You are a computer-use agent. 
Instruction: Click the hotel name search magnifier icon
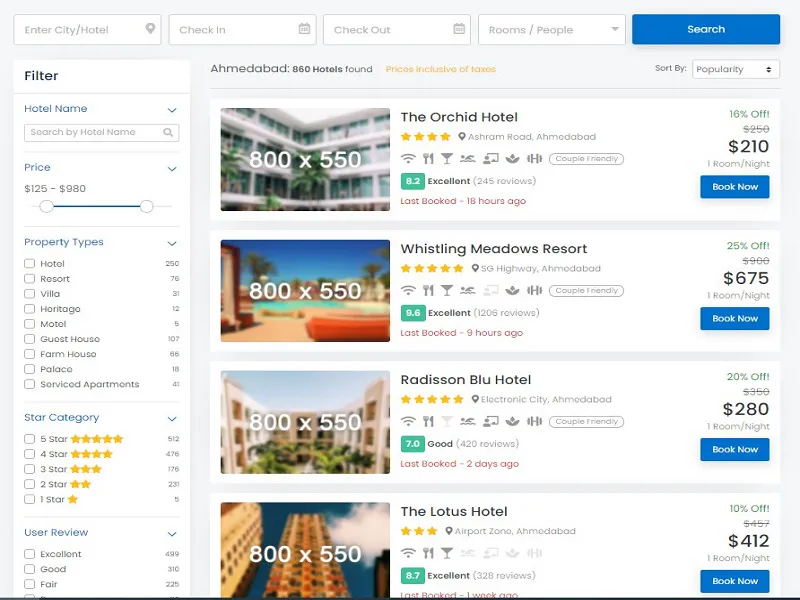pos(168,132)
